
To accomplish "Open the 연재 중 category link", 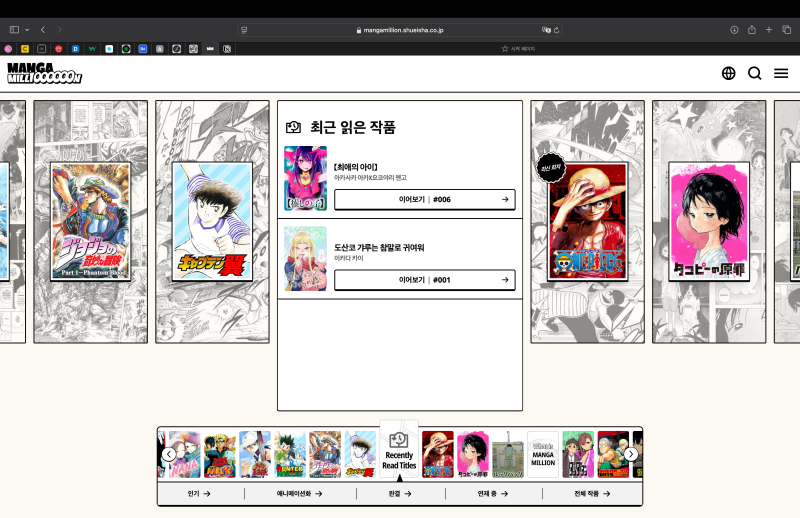I will (493, 494).
